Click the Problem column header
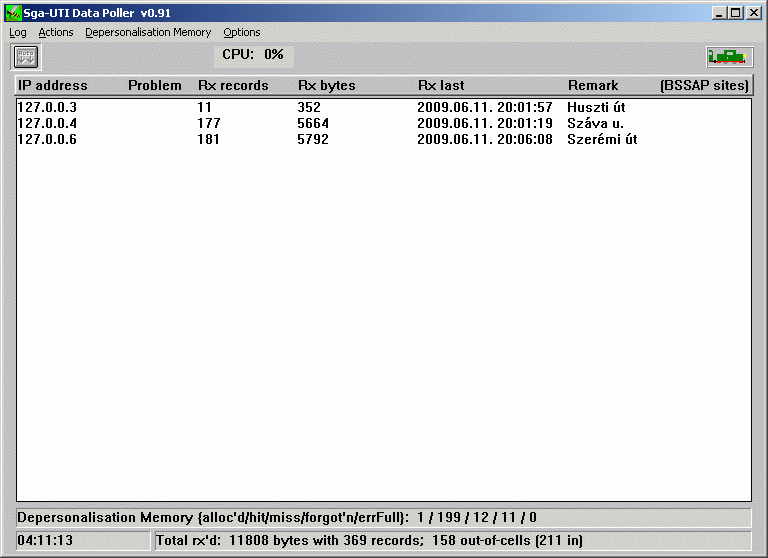 point(155,86)
